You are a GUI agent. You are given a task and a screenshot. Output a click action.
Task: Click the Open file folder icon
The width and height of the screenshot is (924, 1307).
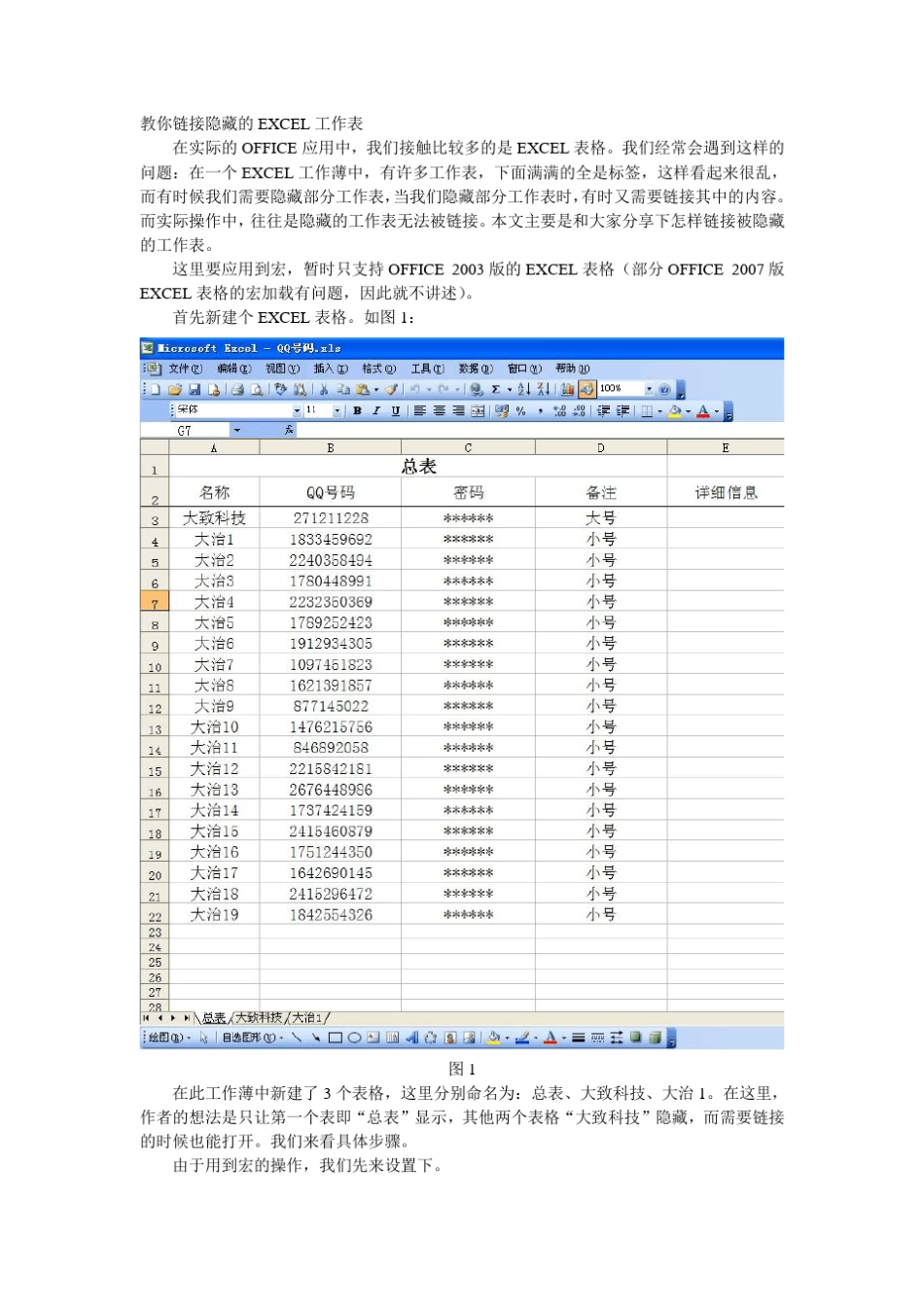(x=175, y=389)
